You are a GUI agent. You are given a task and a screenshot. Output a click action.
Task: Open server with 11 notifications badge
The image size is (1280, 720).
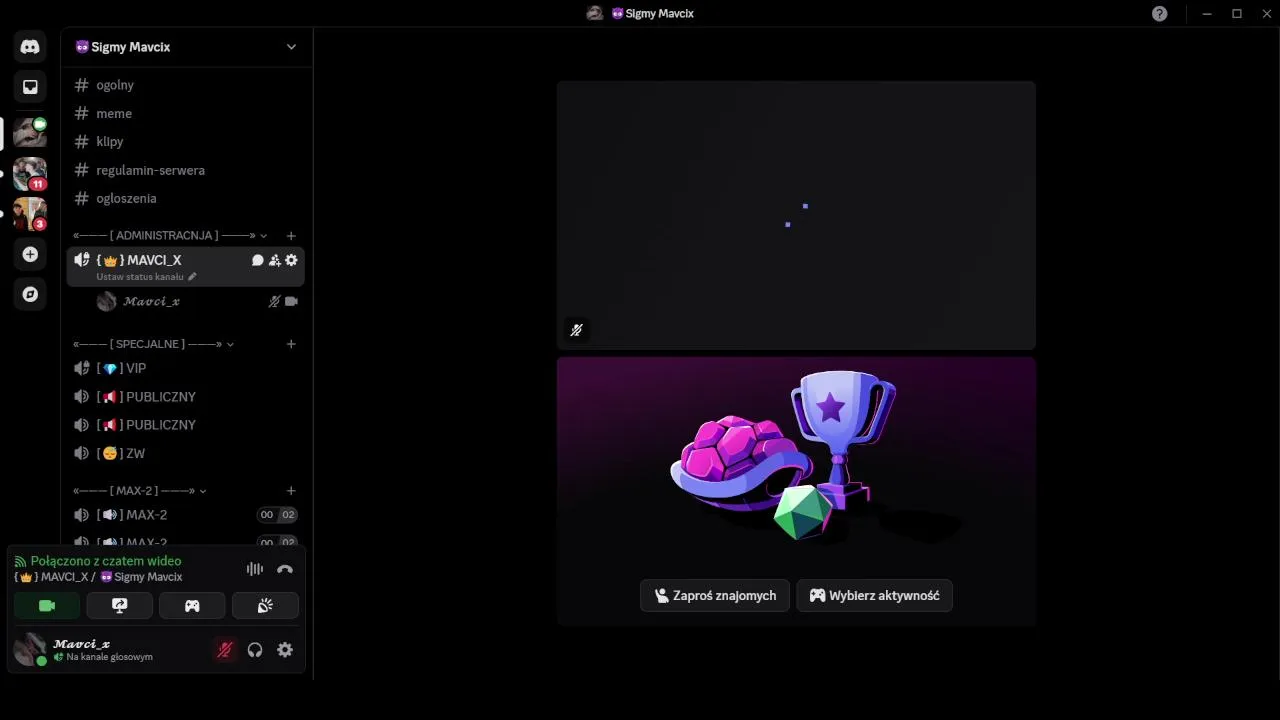click(x=30, y=174)
